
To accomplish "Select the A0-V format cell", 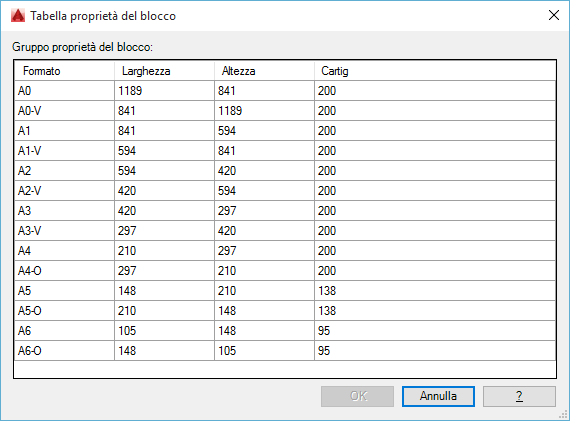I will pos(64,111).
